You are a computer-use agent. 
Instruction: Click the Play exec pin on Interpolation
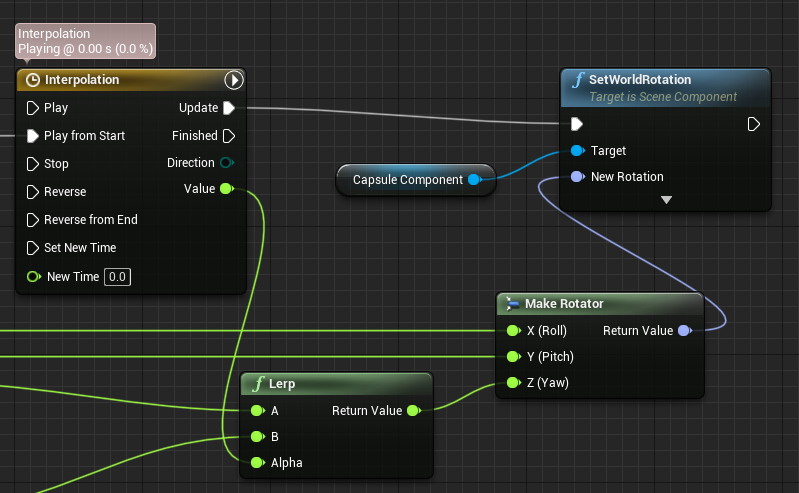[x=33, y=108]
